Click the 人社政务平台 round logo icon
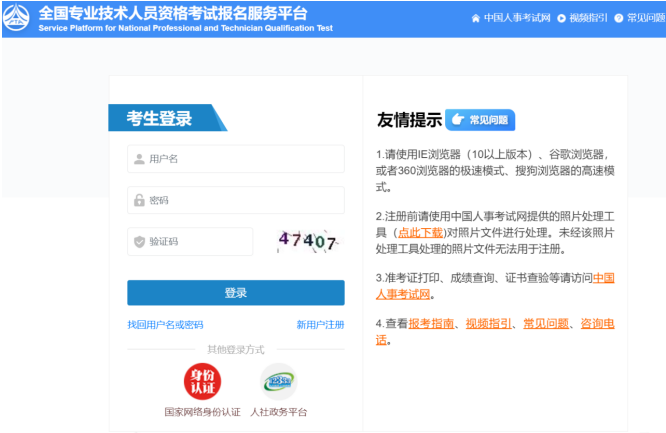This screenshot has height=433, width=666. tap(278, 381)
